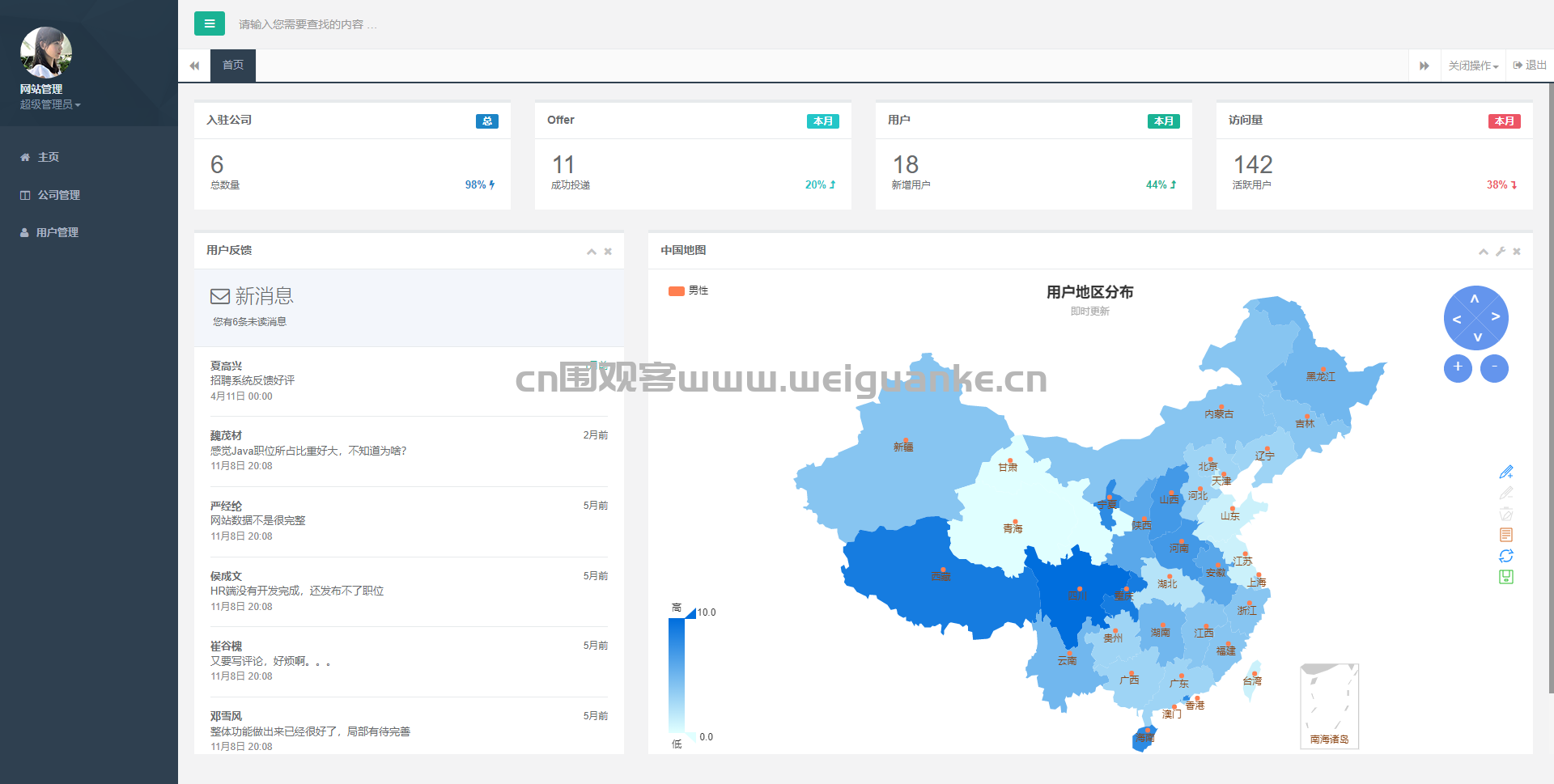Select the 首页 tab

233,66
